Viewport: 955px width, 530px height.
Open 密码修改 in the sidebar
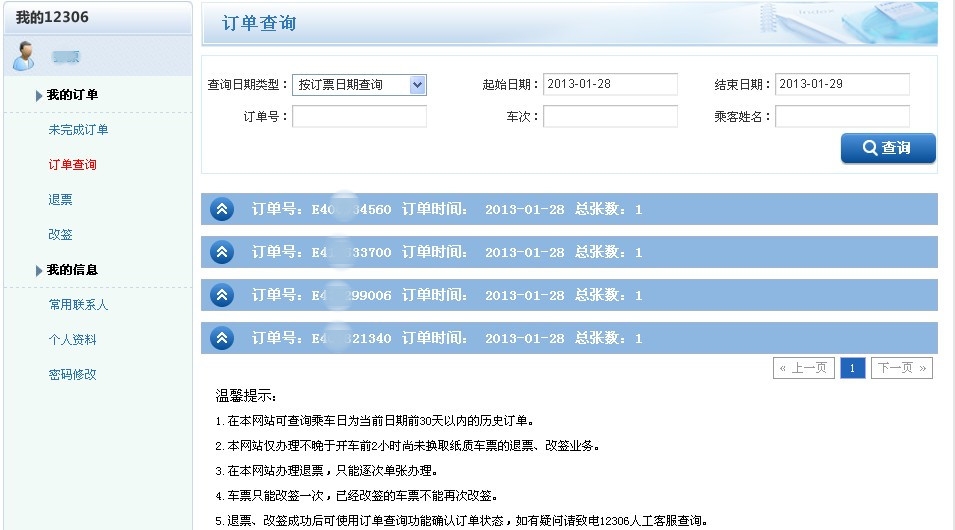coord(72,375)
